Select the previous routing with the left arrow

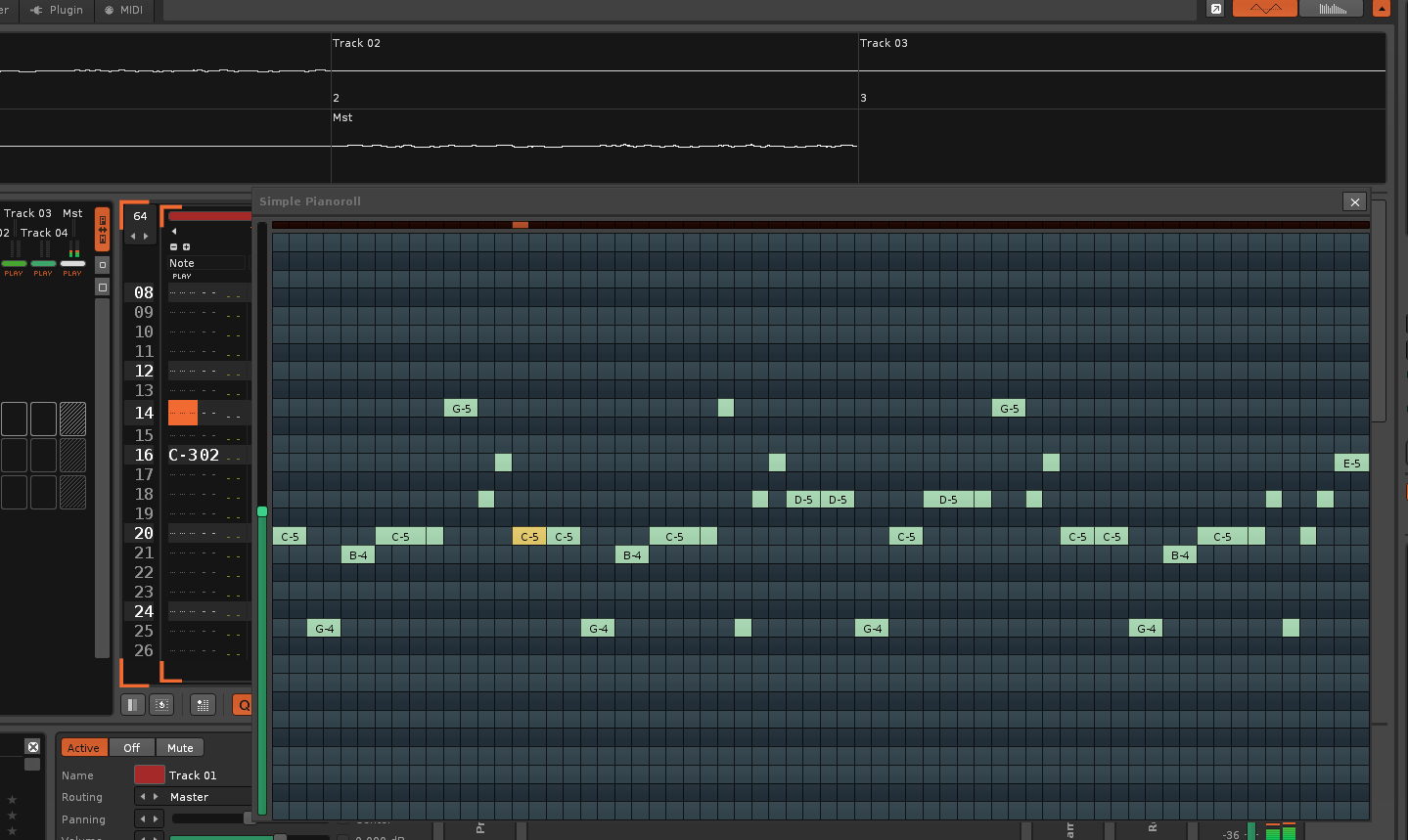tap(143, 797)
